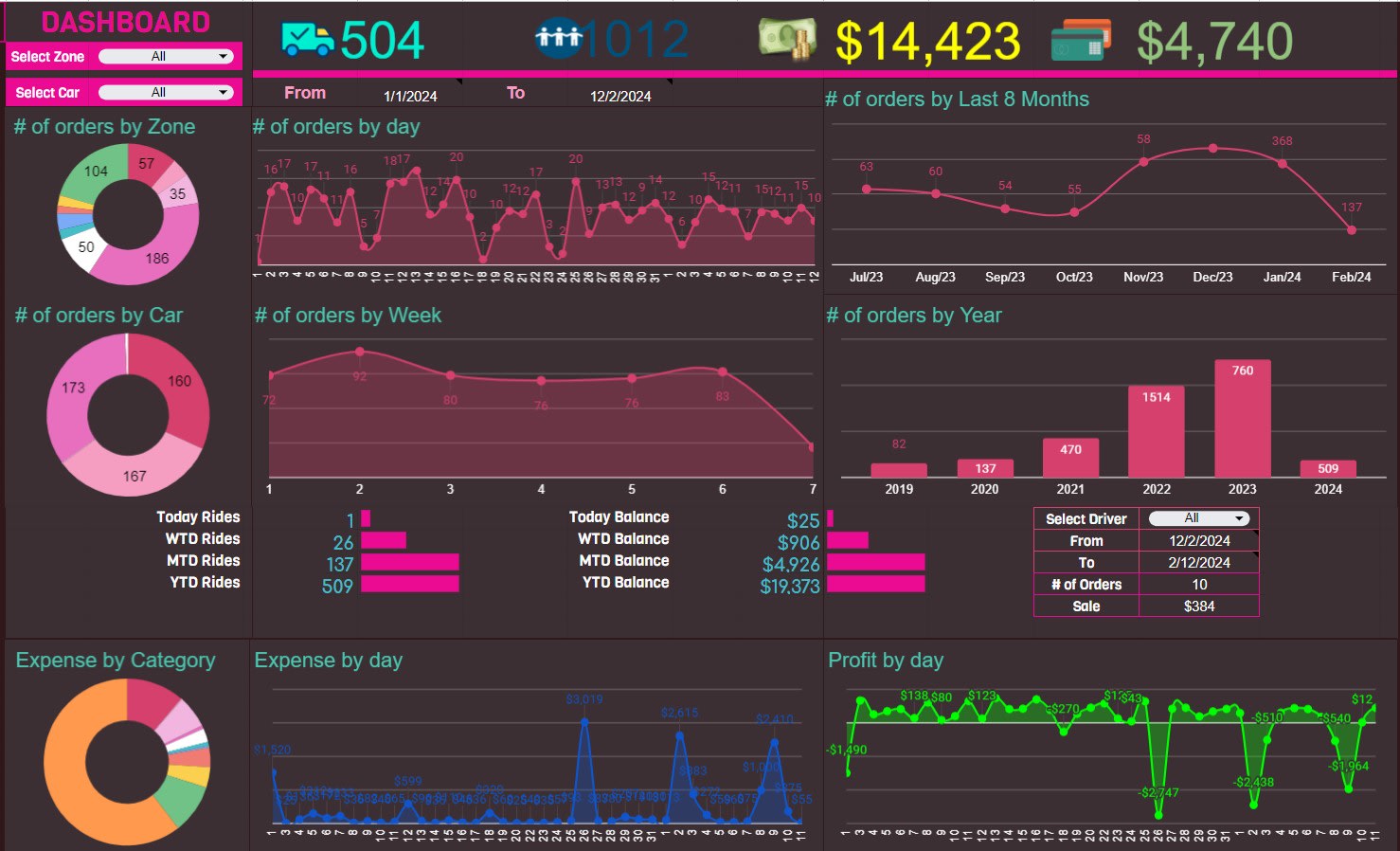The width and height of the screenshot is (1400, 851).
Task: Click week 2 data point 92
Action: pos(359,352)
